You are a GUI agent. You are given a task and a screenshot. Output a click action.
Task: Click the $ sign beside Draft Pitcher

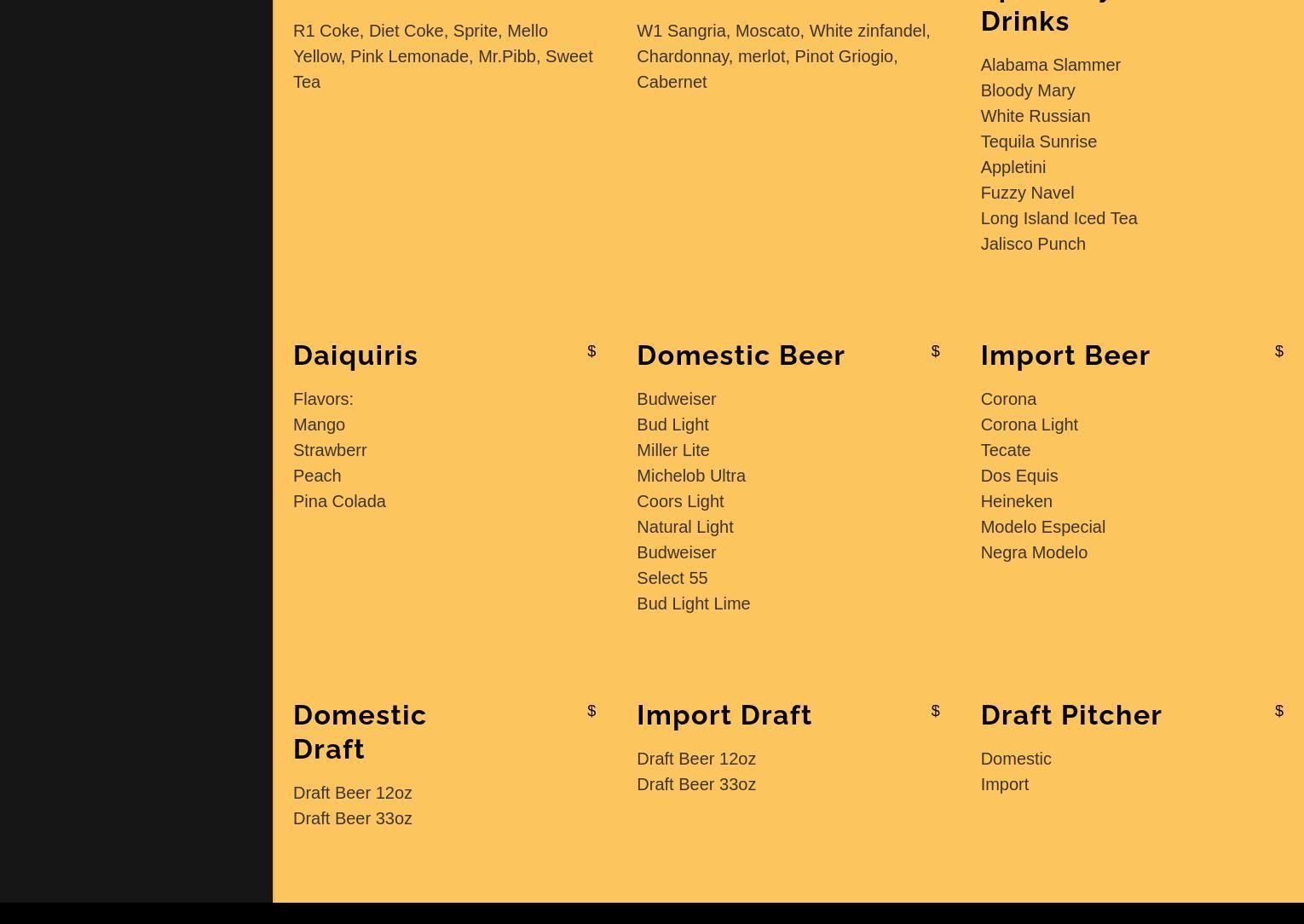click(x=1279, y=711)
